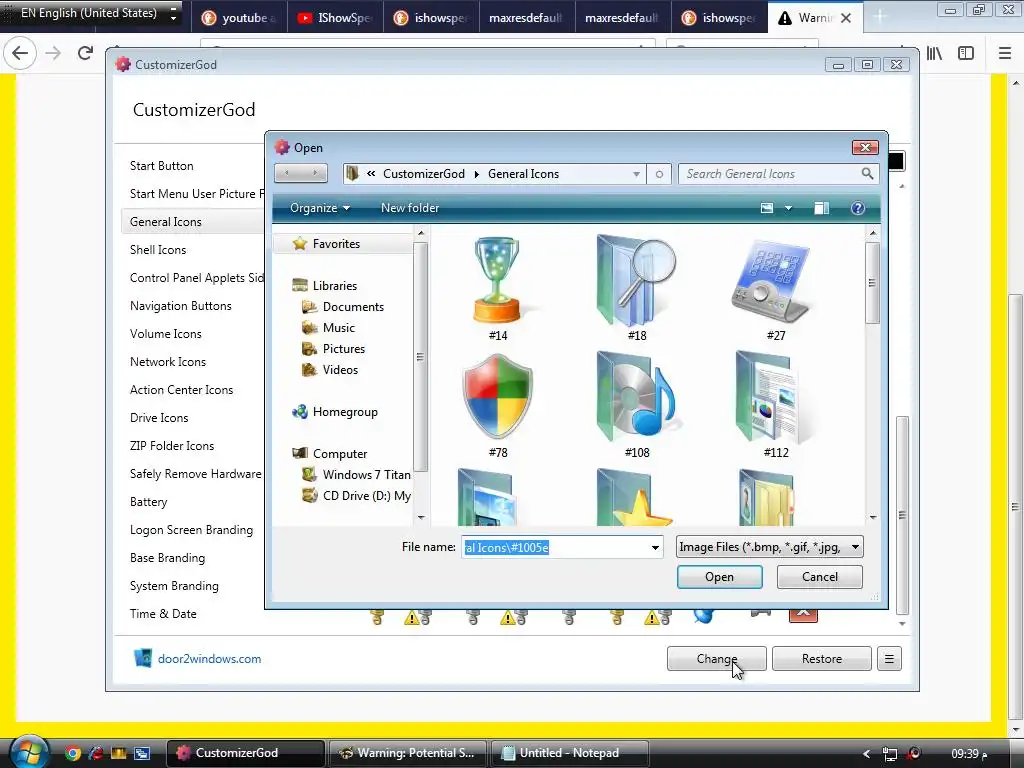Select Start Button in CustomizerGod sidebar
Image resolution: width=1024 pixels, height=768 pixels.
tap(161, 166)
